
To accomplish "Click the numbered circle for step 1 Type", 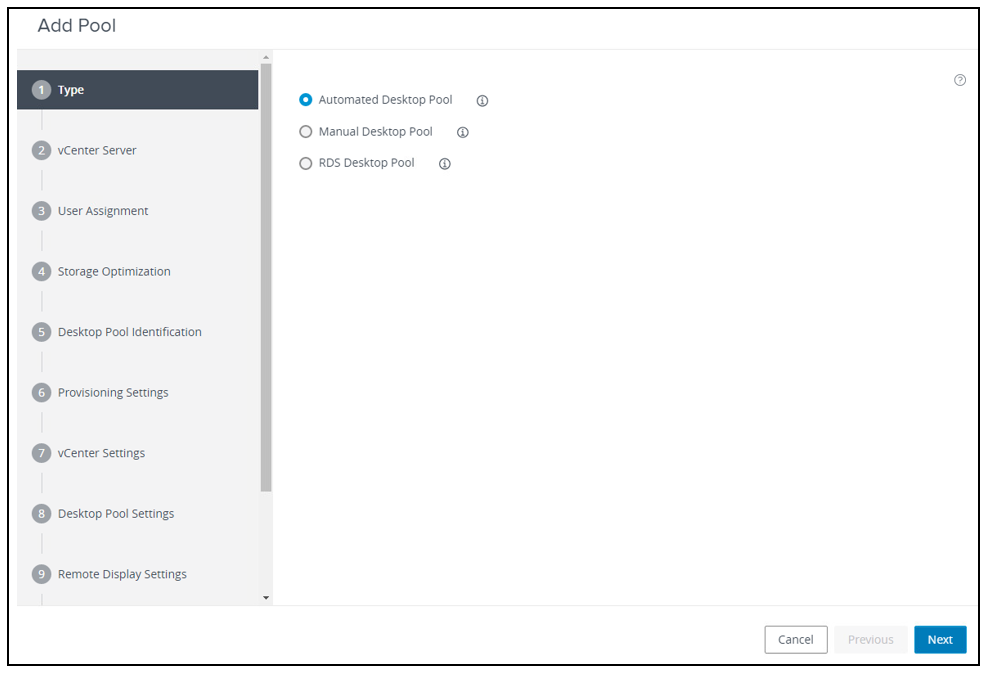I will pos(41,89).
